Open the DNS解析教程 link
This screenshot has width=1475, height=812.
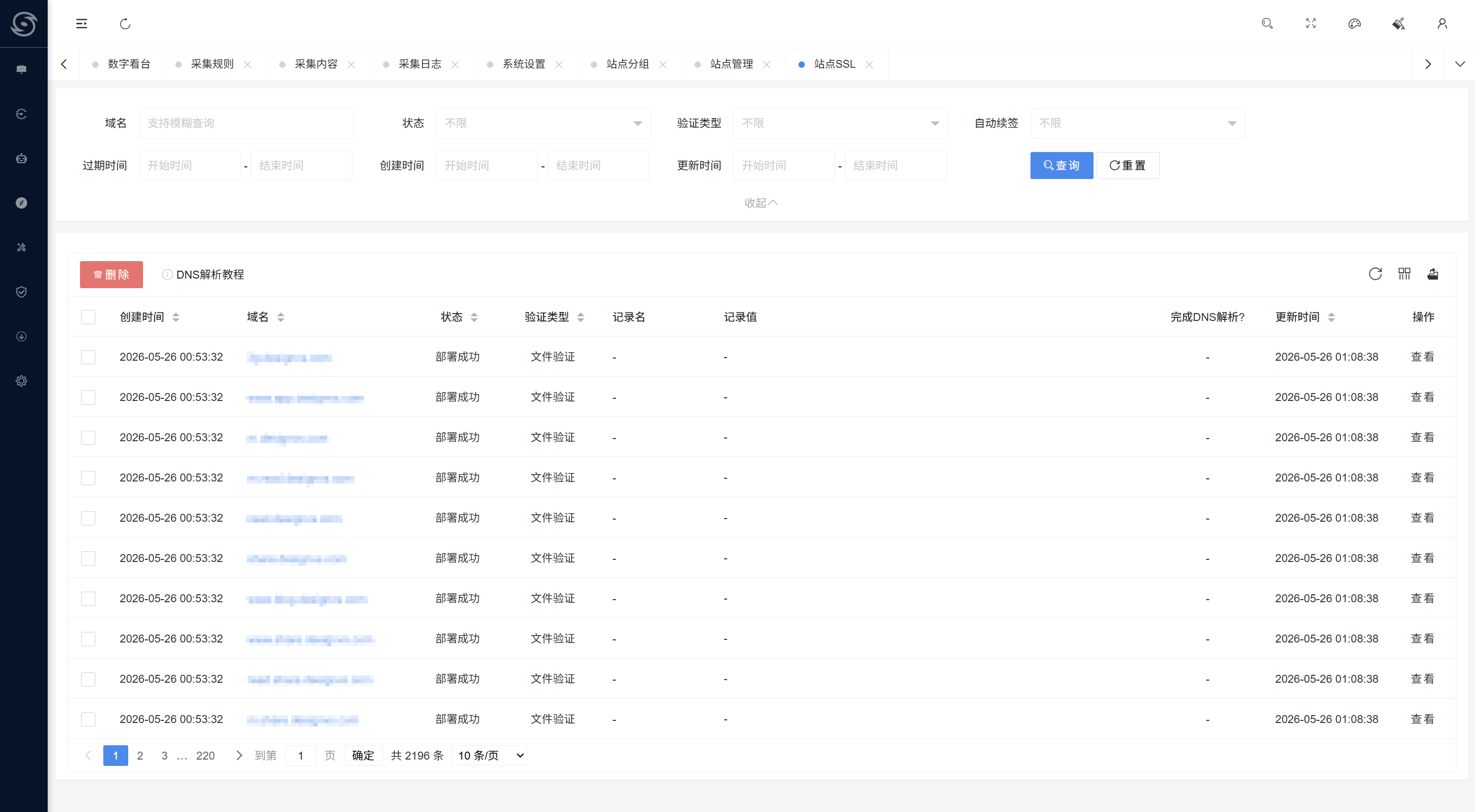(203, 274)
